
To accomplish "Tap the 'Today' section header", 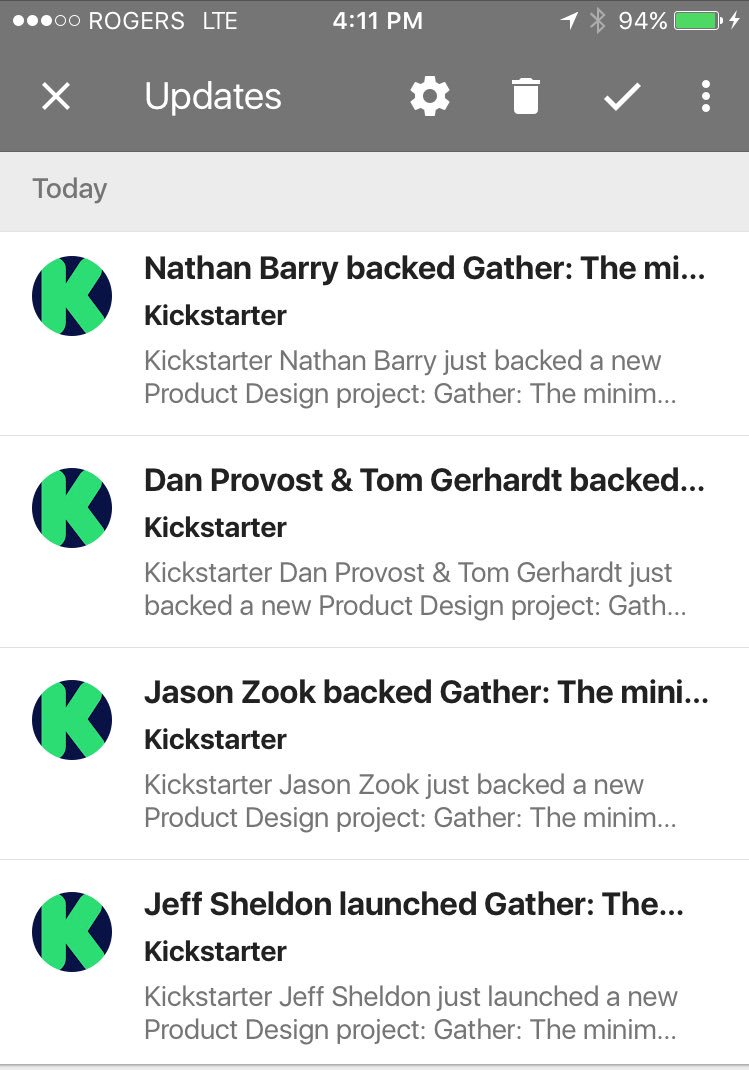I will tap(70, 189).
